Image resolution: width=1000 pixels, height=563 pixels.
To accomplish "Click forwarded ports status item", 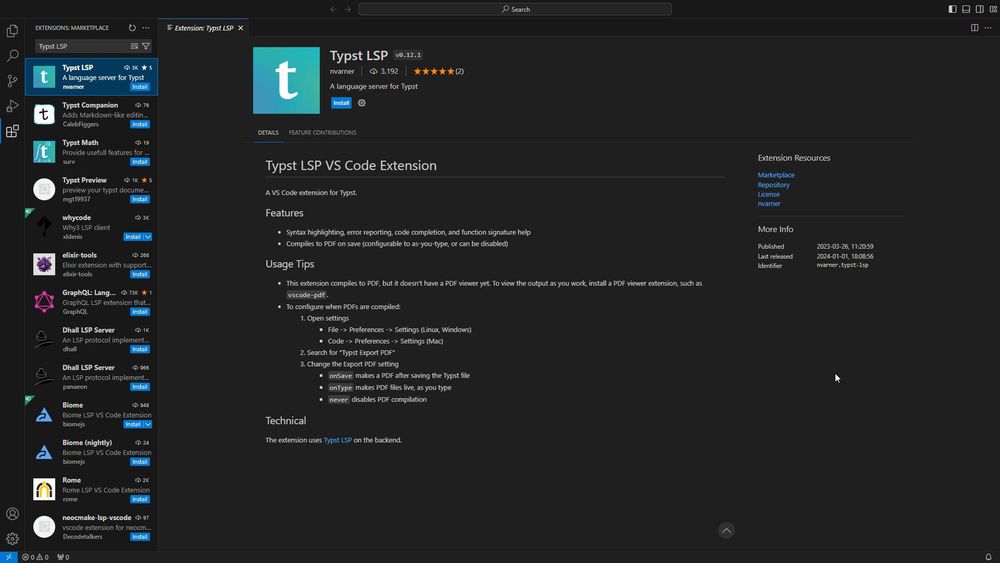I will (63, 557).
